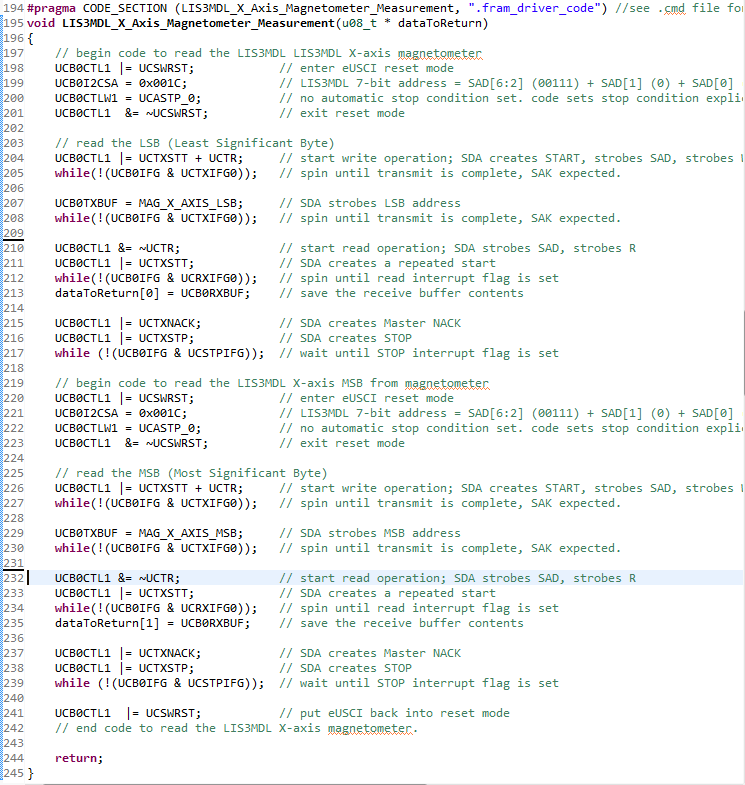Image resolution: width=745 pixels, height=785 pixels.
Task: Click 'UCTXSTT' on line 211
Action: click(x=163, y=263)
